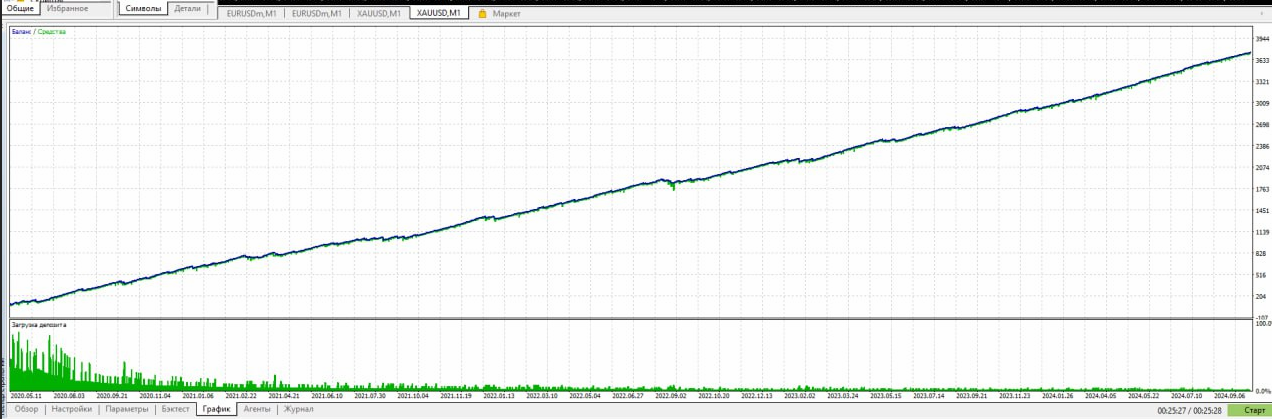
Task: Click the Баланс legend label
Action: click(21, 32)
